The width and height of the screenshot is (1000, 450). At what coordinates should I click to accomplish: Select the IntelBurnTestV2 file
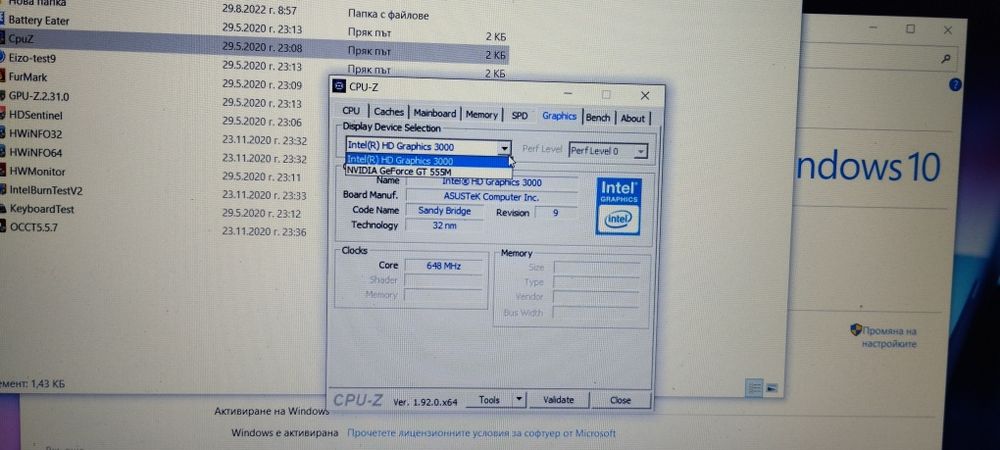pyautogui.click(x=45, y=190)
